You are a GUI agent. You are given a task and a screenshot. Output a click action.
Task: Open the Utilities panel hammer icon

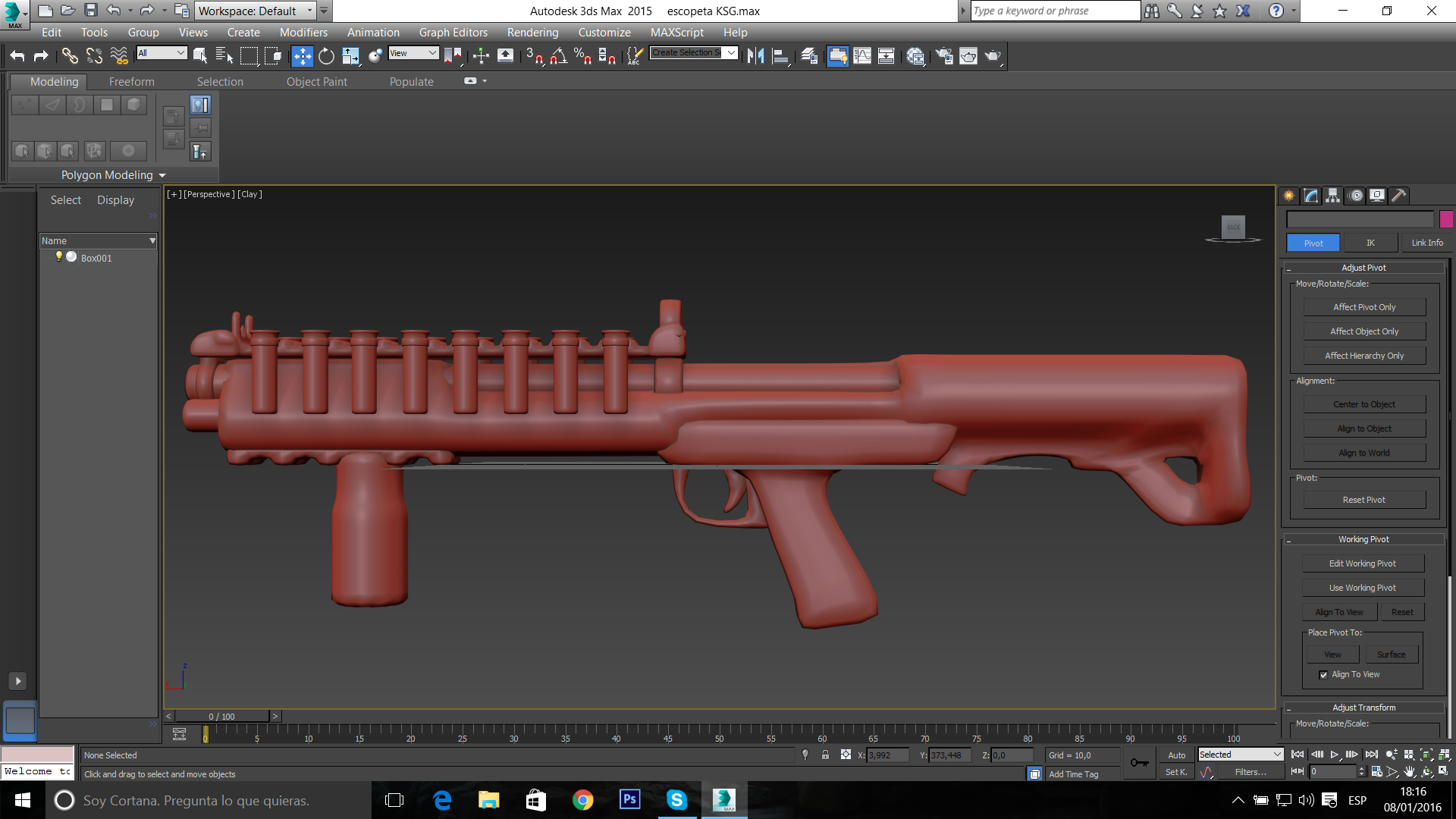pyautogui.click(x=1399, y=196)
